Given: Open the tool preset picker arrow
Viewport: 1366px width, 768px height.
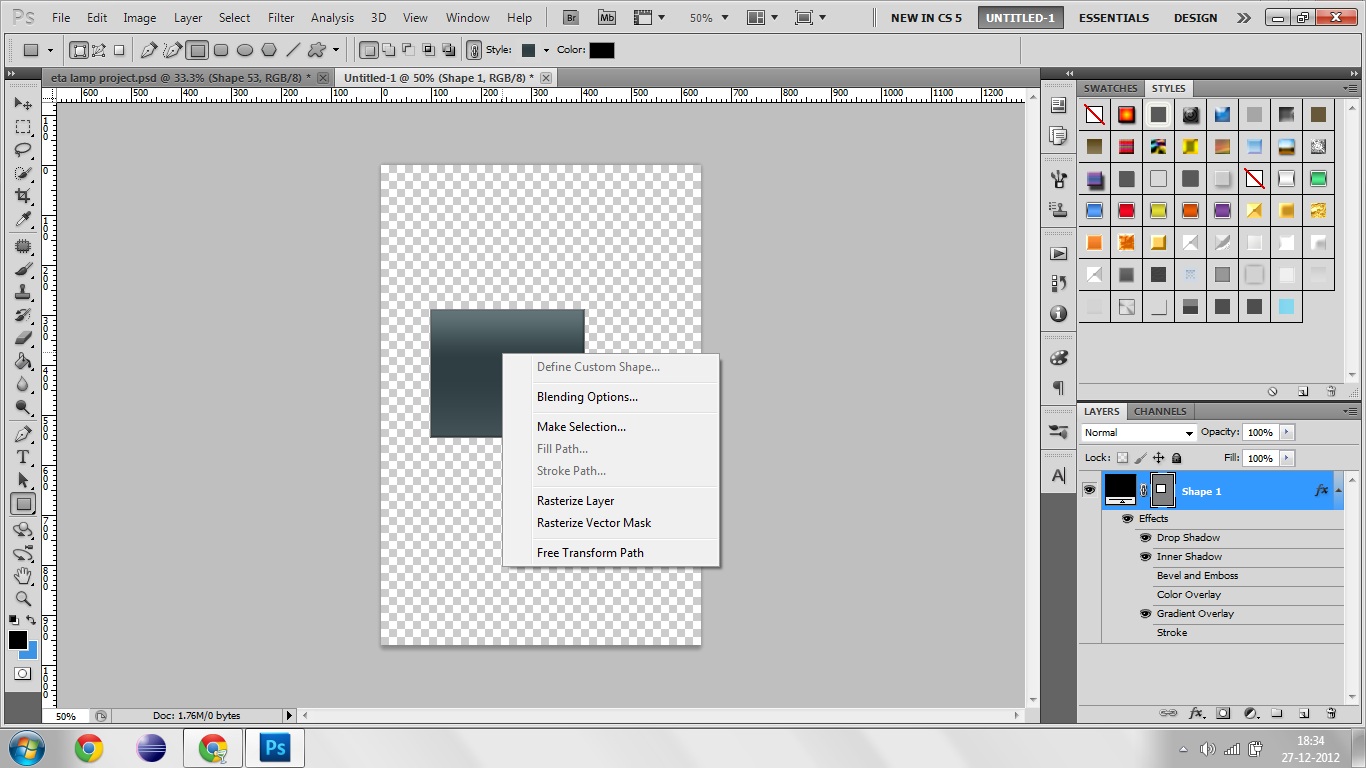Looking at the screenshot, I should tap(50, 50).
